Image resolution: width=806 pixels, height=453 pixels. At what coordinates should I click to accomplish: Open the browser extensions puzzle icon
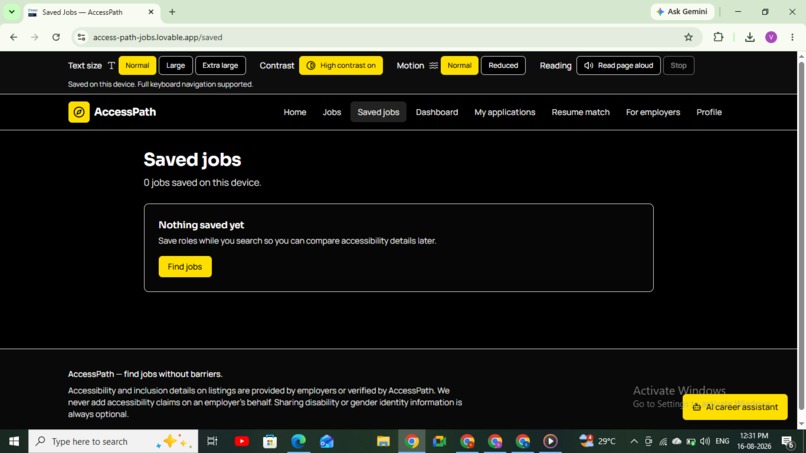click(x=718, y=37)
